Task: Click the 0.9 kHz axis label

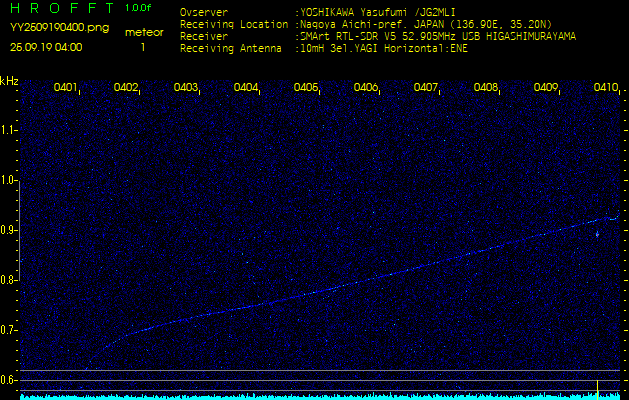Action: coord(9,230)
